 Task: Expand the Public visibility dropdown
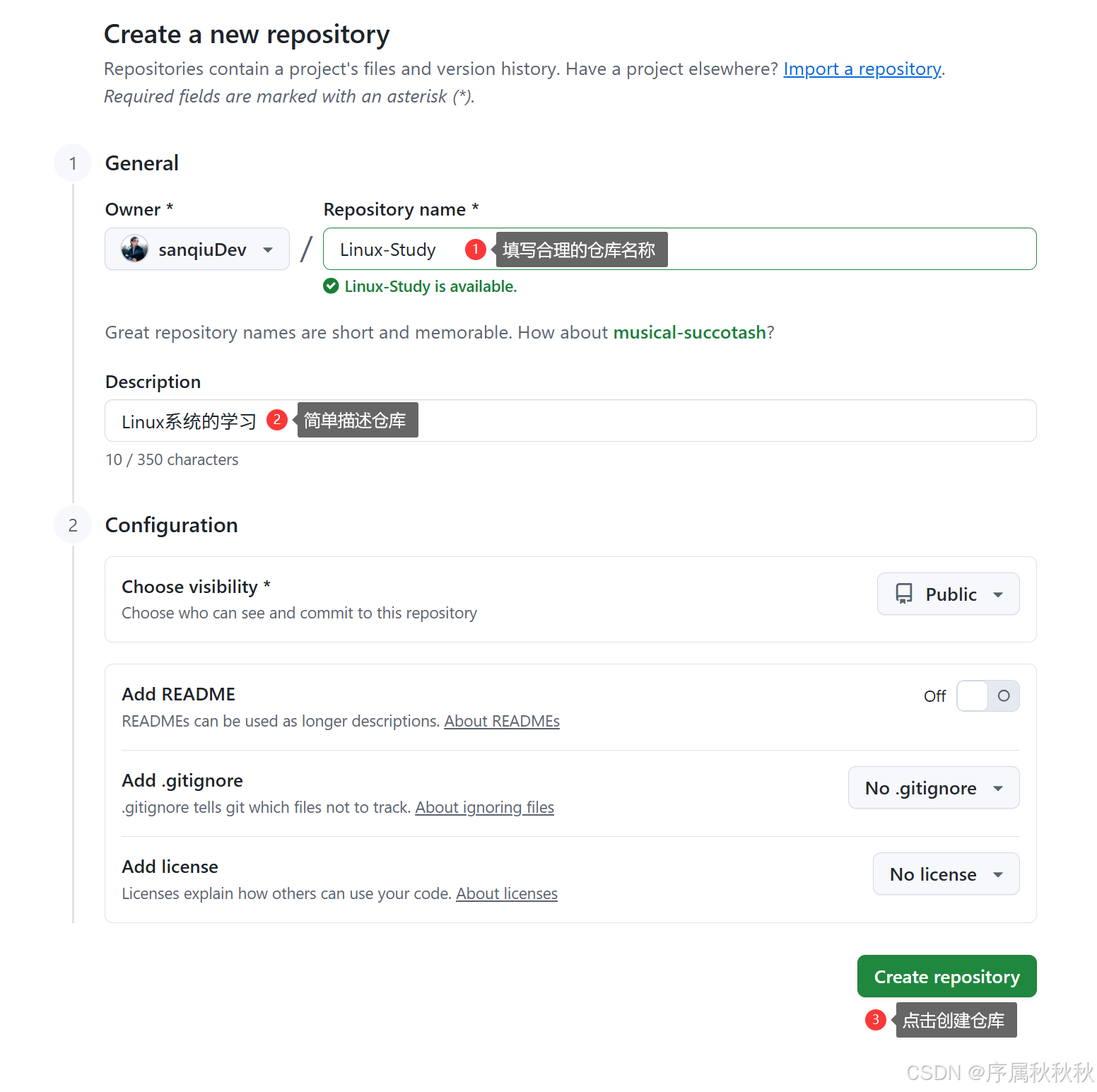(x=948, y=594)
